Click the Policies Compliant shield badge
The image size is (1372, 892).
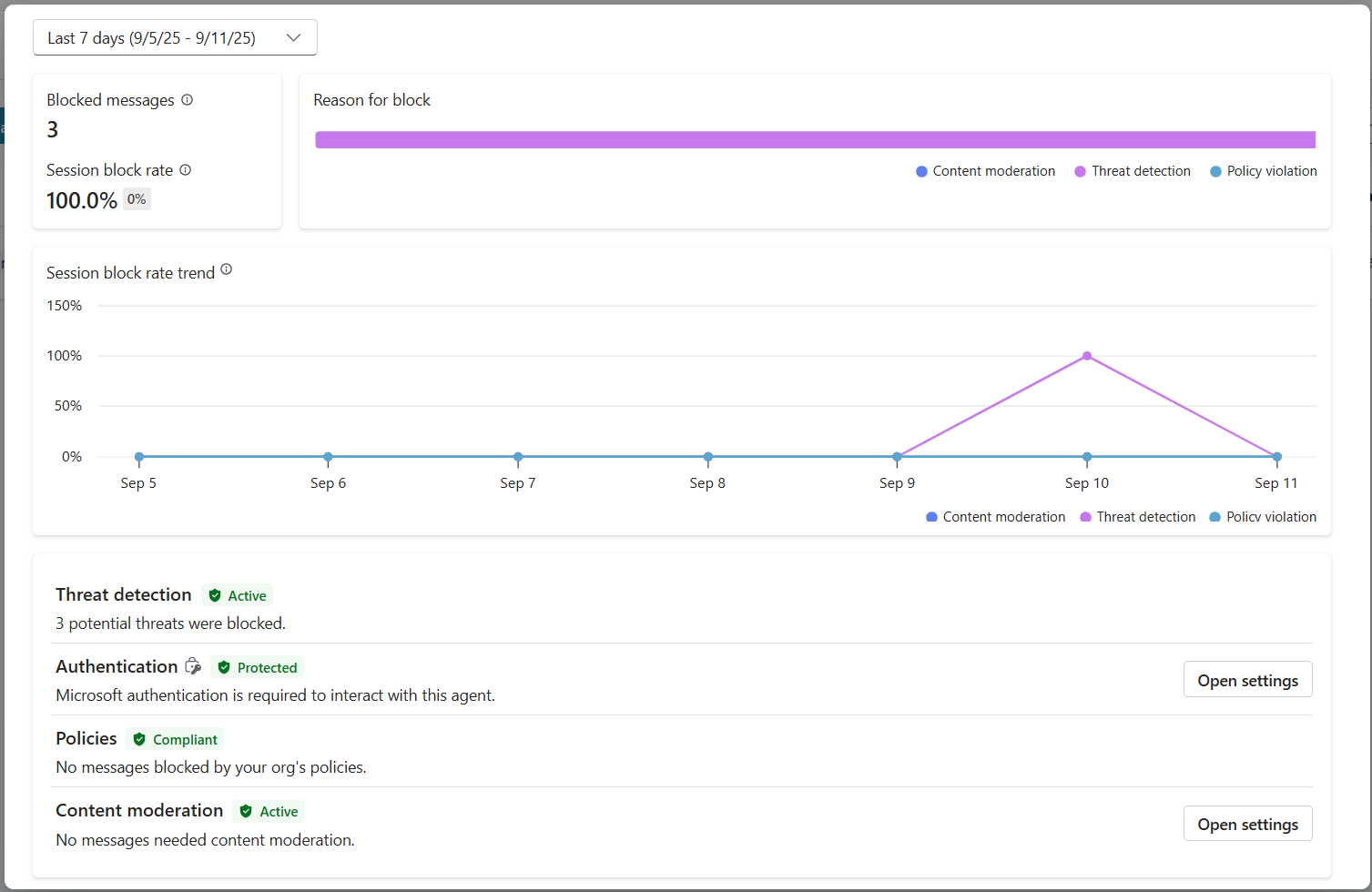pyautogui.click(x=176, y=739)
